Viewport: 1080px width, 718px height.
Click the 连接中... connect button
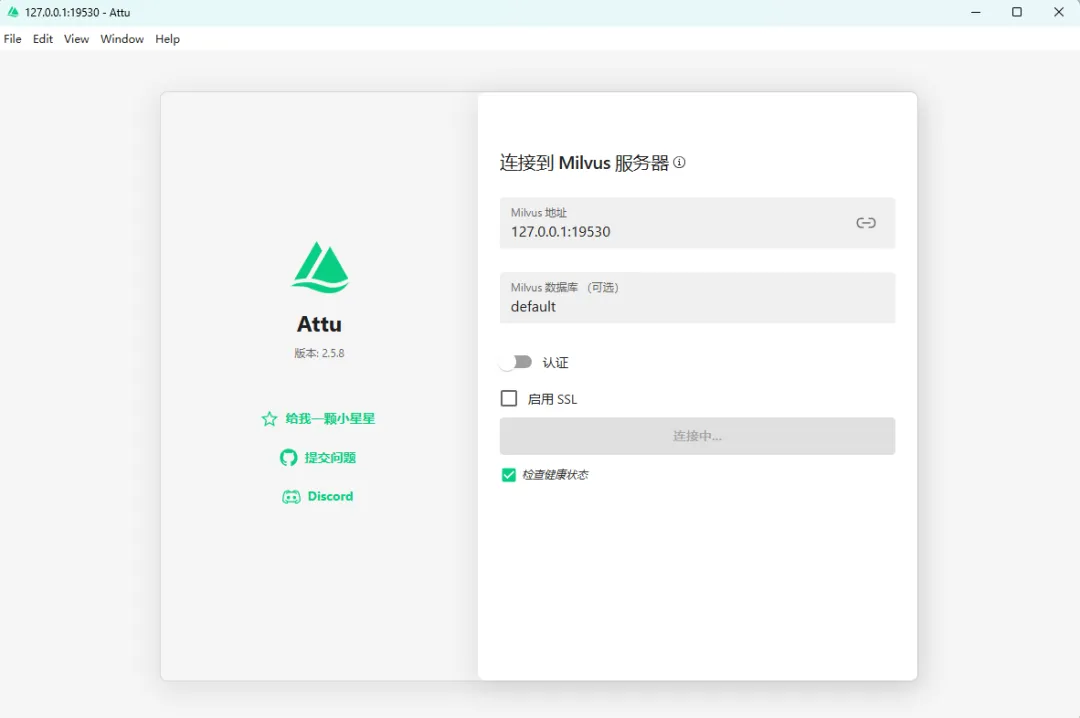[x=697, y=436]
